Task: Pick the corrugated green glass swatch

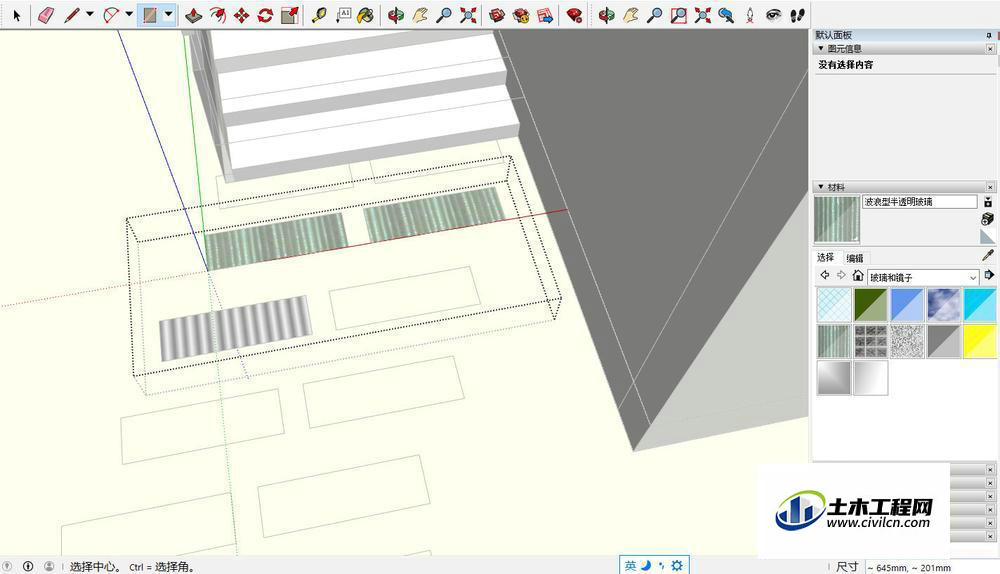Action: [834, 341]
